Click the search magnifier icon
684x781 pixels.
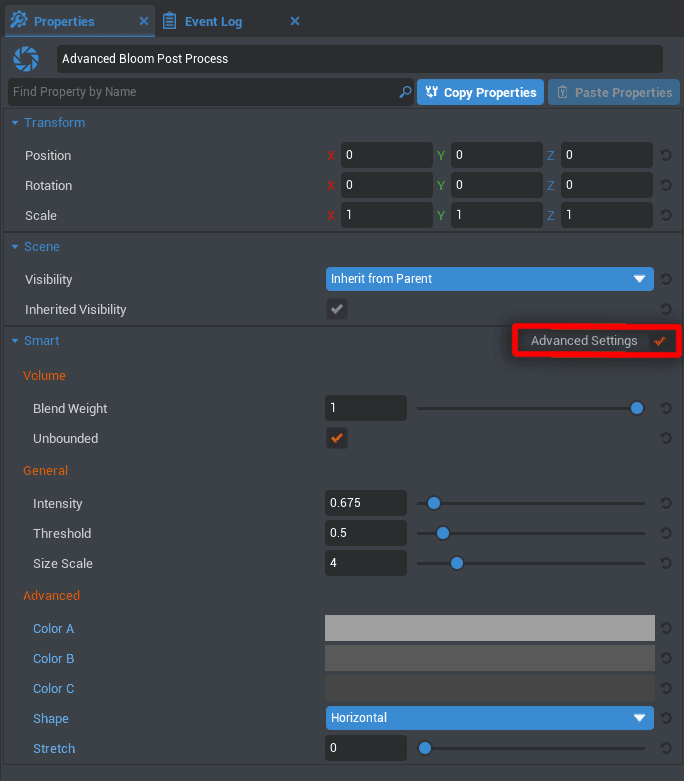(405, 92)
